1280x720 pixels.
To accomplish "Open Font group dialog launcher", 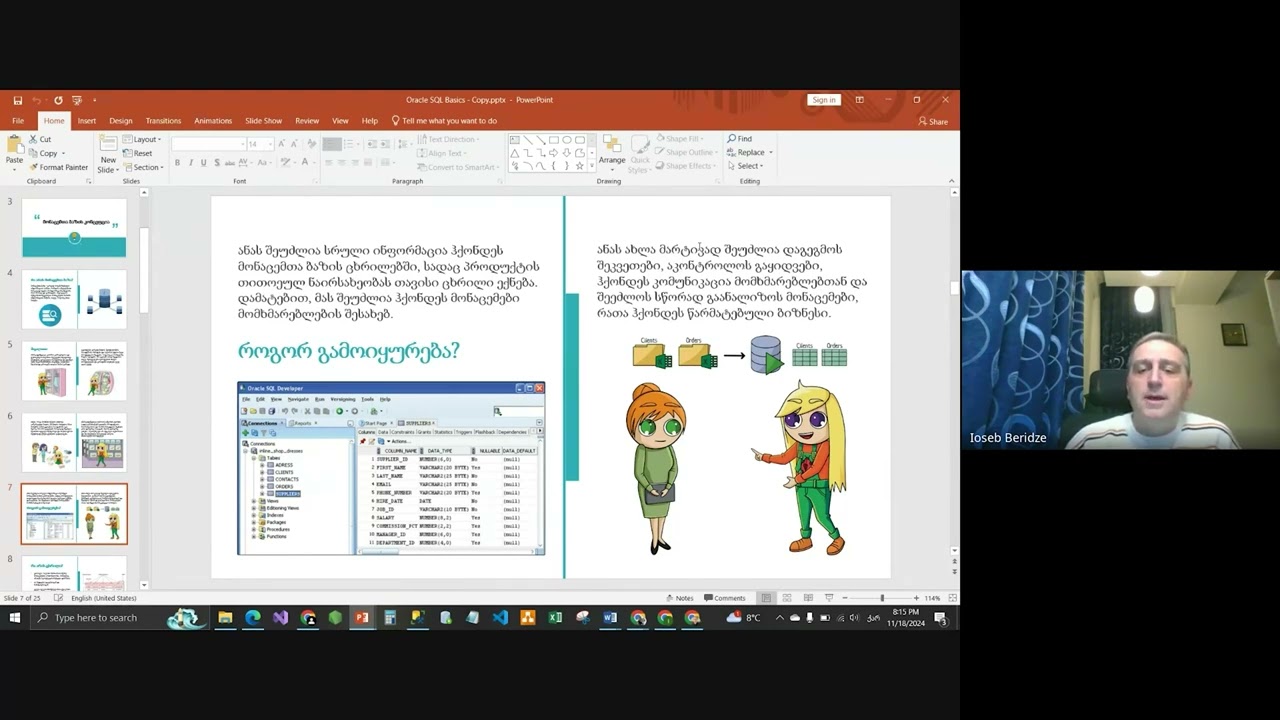I will [x=317, y=182].
